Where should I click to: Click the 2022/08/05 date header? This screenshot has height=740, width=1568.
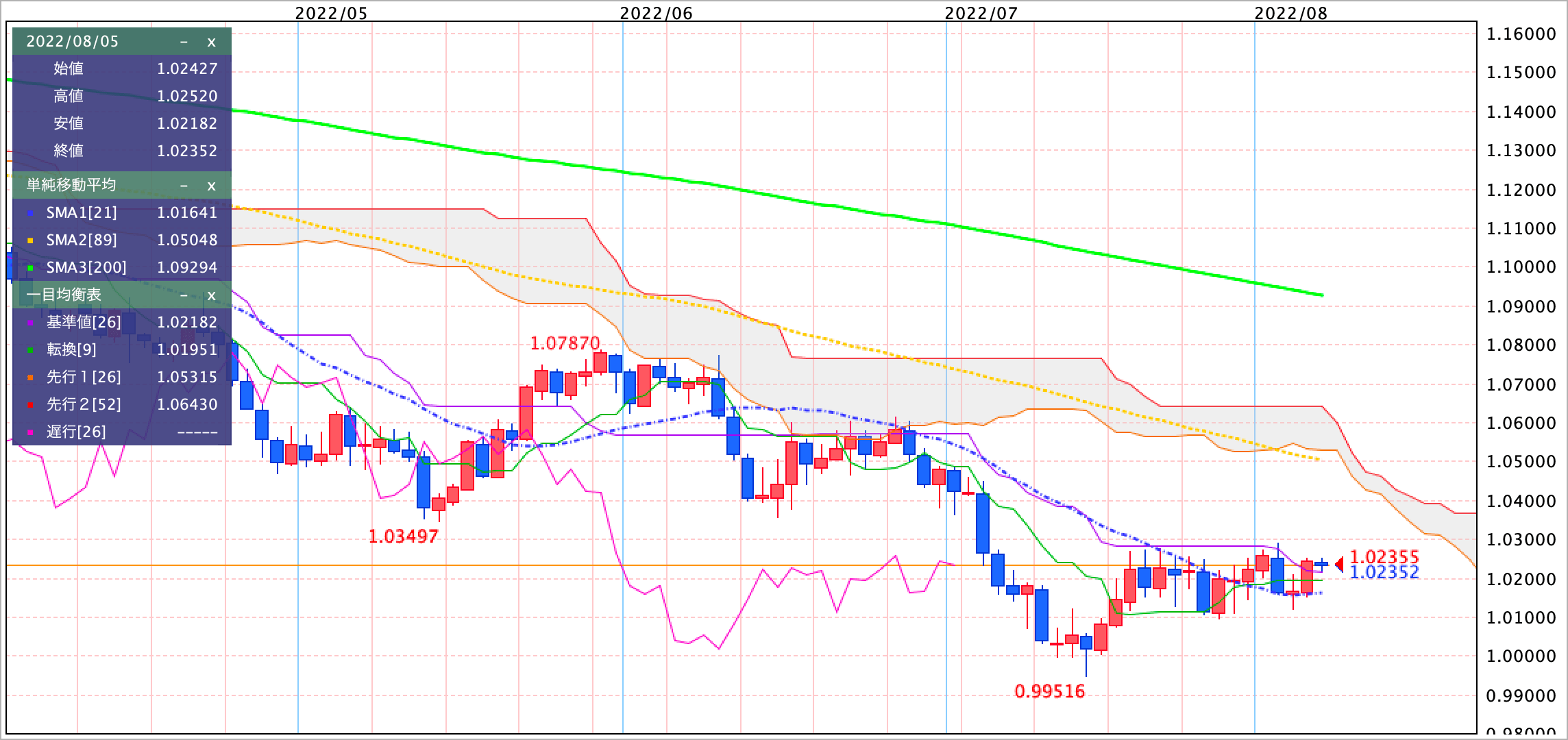point(73,41)
